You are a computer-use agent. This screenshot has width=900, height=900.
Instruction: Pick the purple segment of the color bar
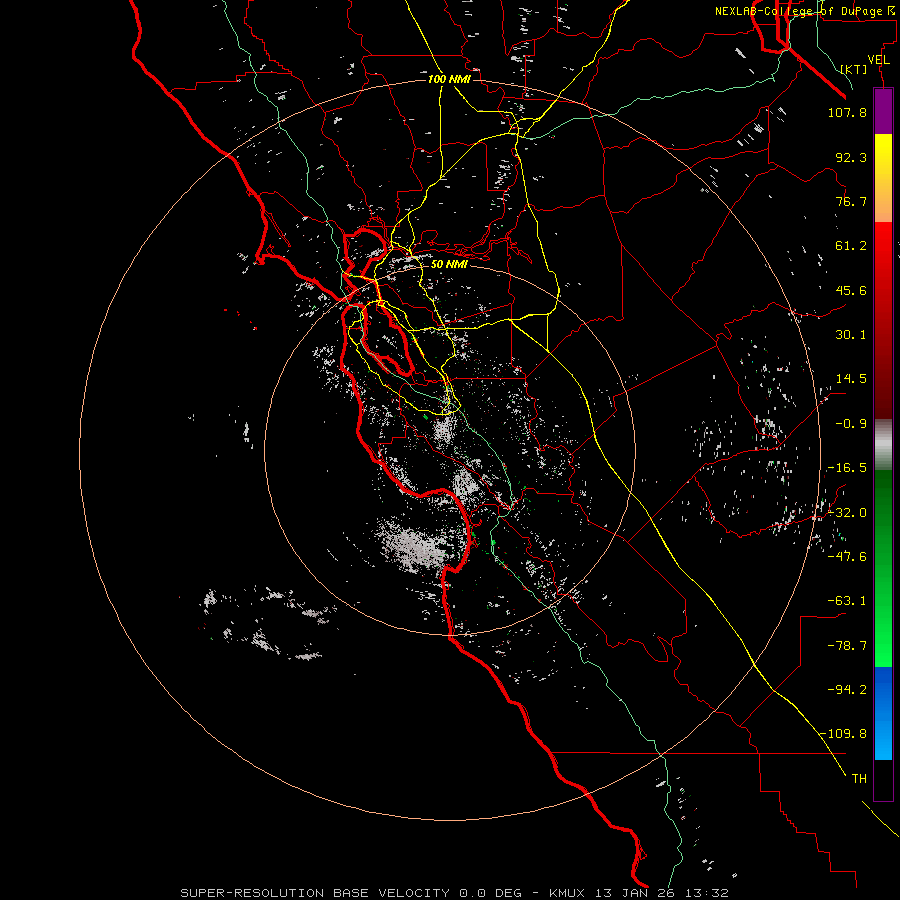(x=883, y=111)
